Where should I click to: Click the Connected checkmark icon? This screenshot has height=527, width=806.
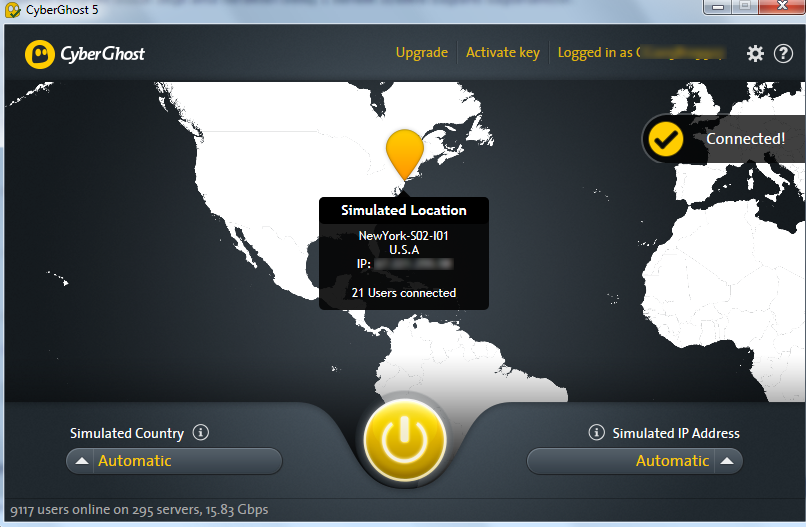pos(666,139)
